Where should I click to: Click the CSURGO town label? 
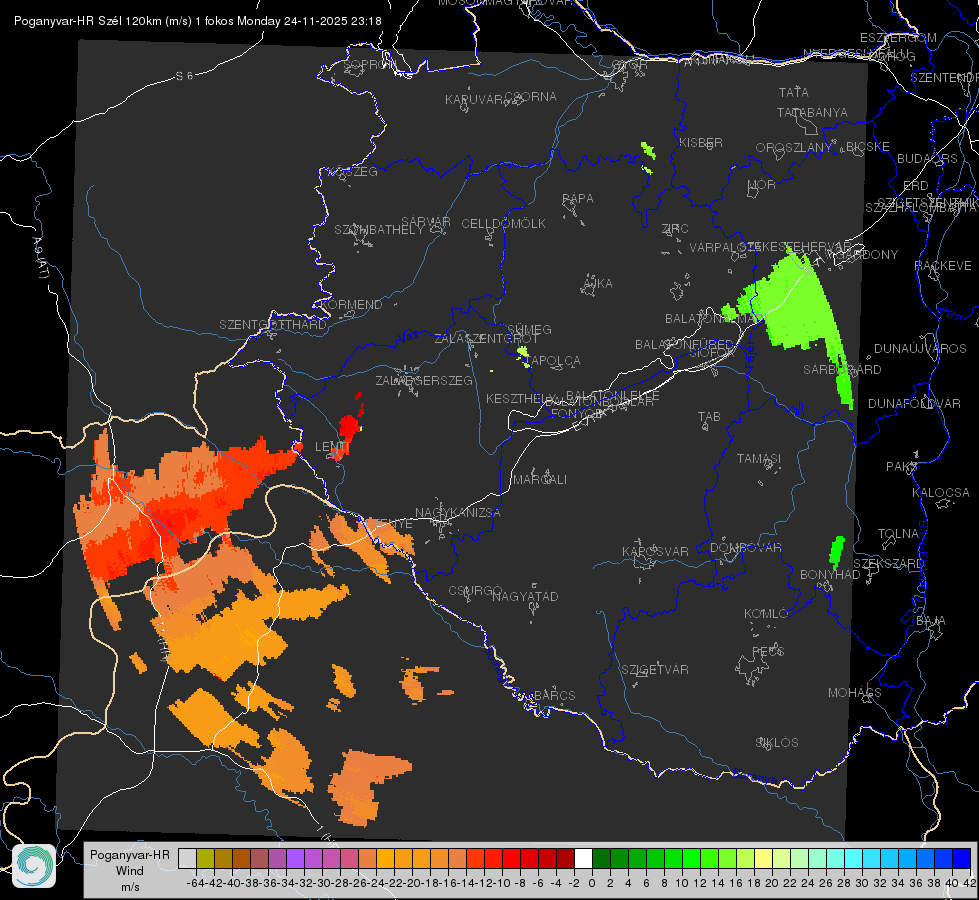tap(475, 591)
